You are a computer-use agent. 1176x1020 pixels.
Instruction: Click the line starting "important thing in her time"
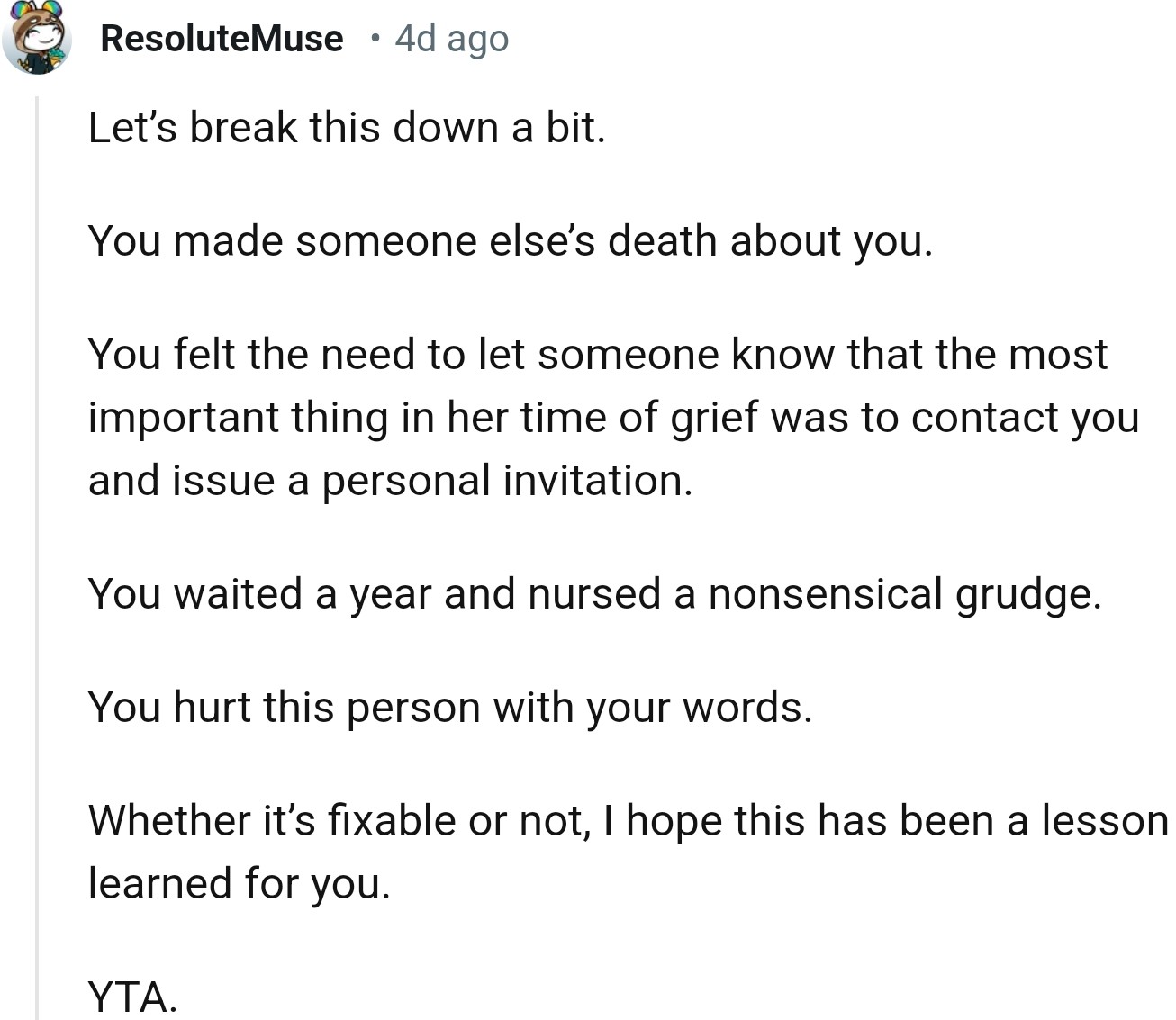(x=613, y=418)
